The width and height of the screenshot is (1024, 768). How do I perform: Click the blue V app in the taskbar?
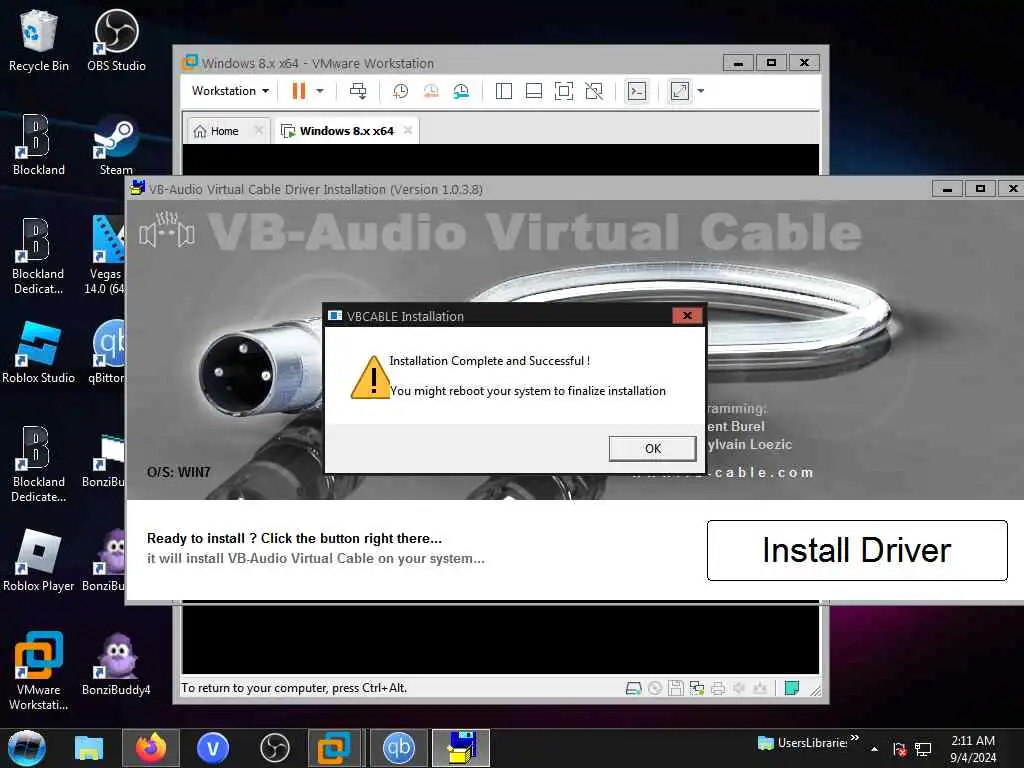coord(213,748)
